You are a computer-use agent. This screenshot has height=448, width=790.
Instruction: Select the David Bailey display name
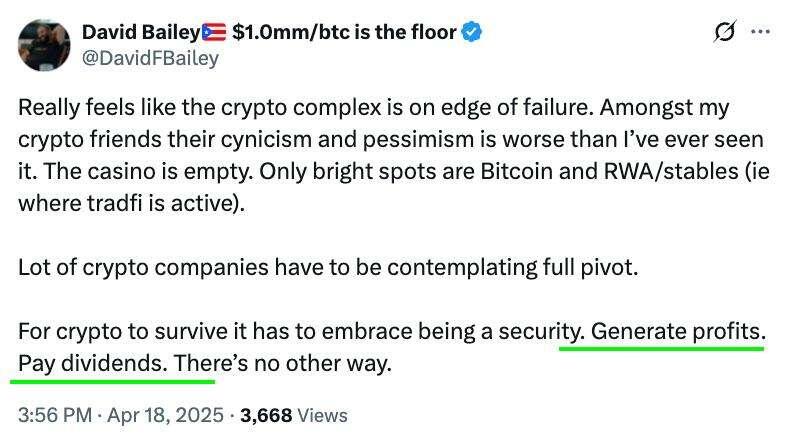[142, 32]
